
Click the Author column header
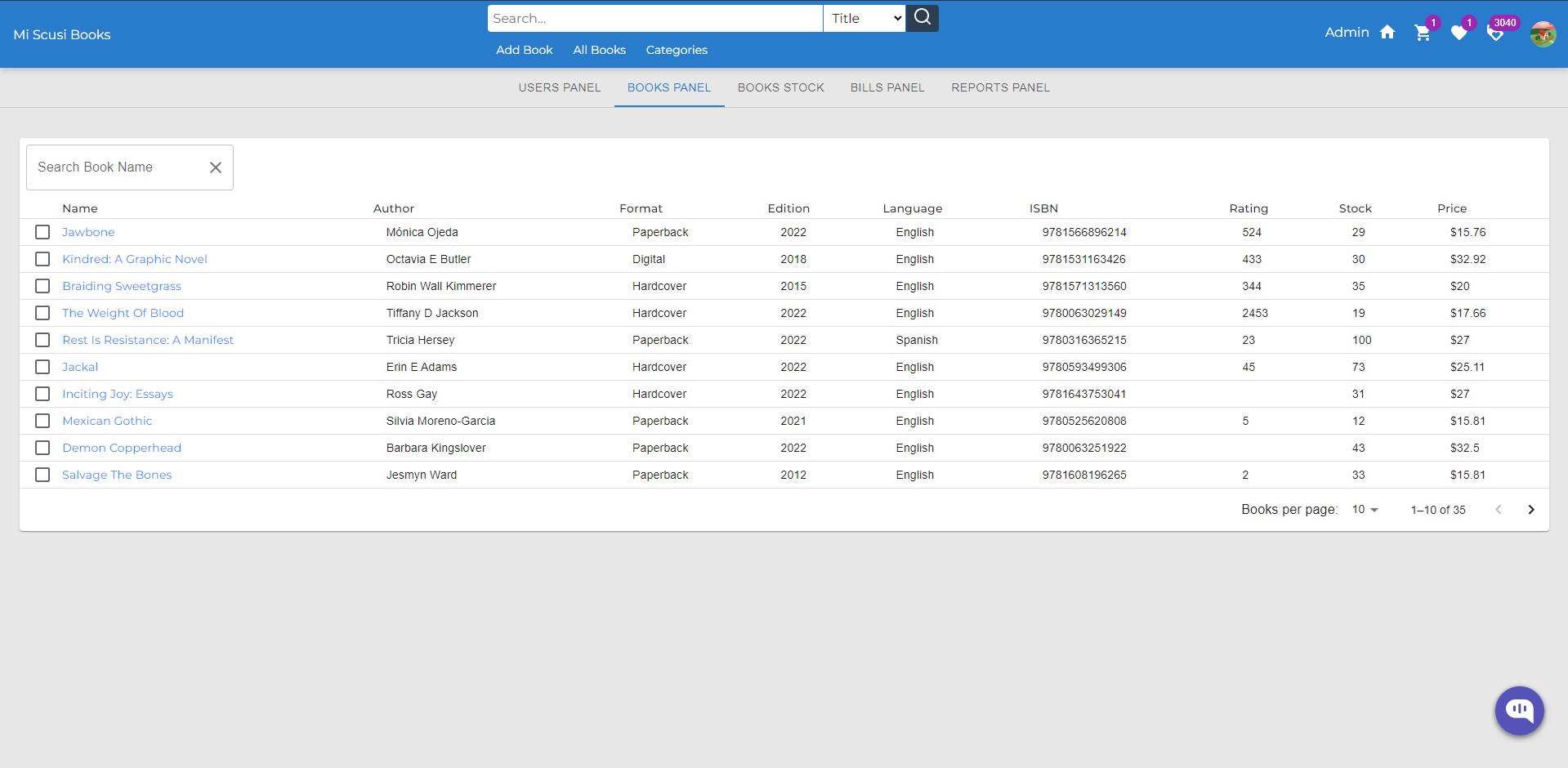coord(394,208)
